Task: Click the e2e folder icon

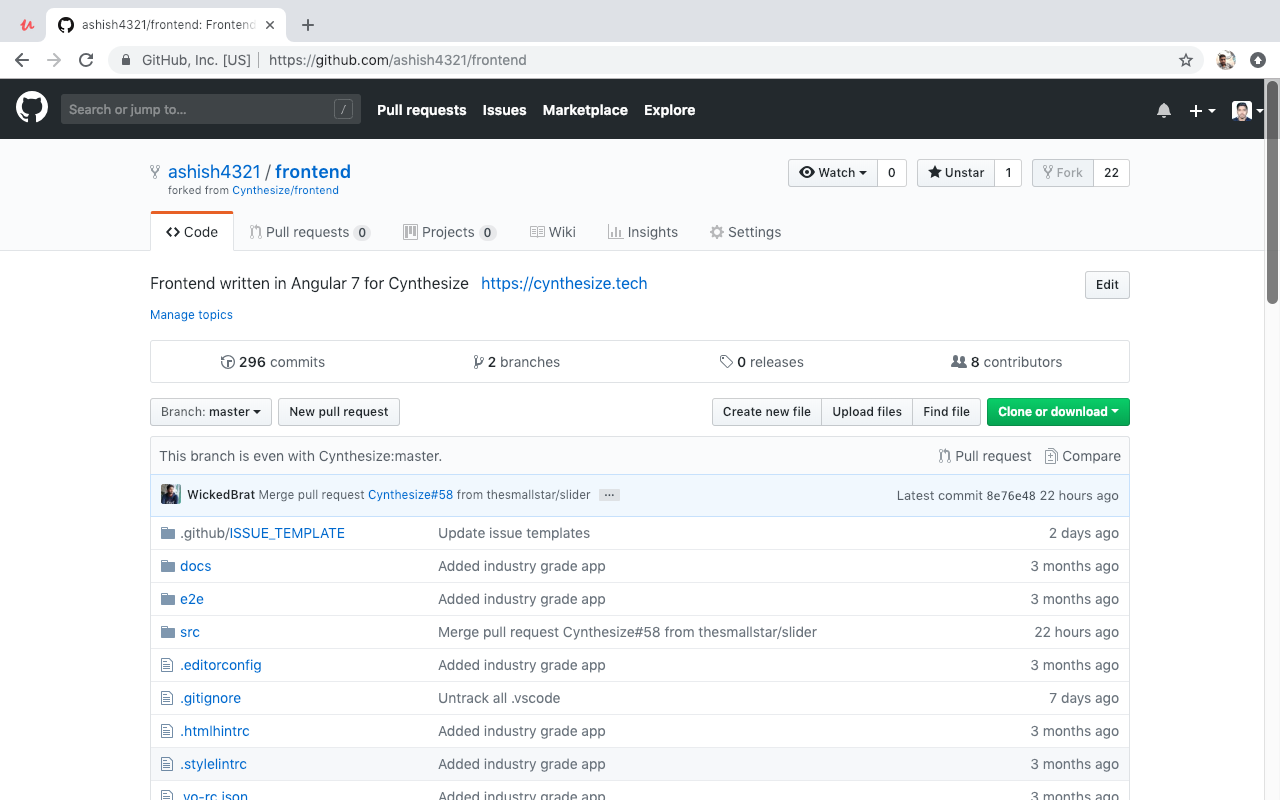Action: click(x=168, y=599)
